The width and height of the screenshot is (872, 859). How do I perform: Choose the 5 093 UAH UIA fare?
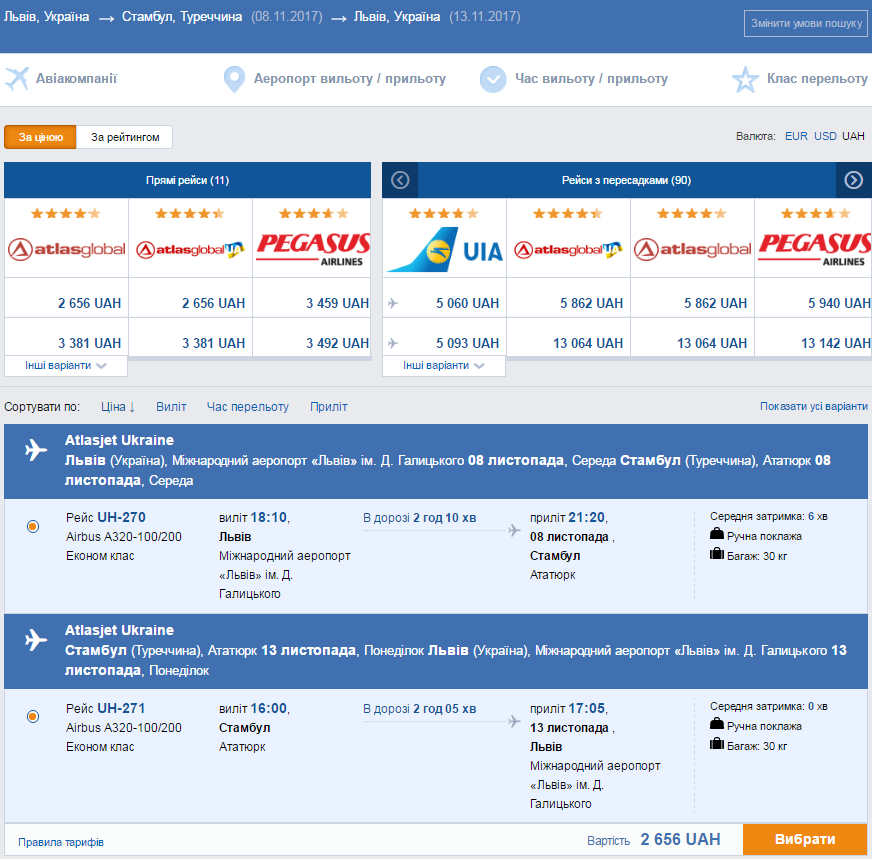(x=467, y=343)
